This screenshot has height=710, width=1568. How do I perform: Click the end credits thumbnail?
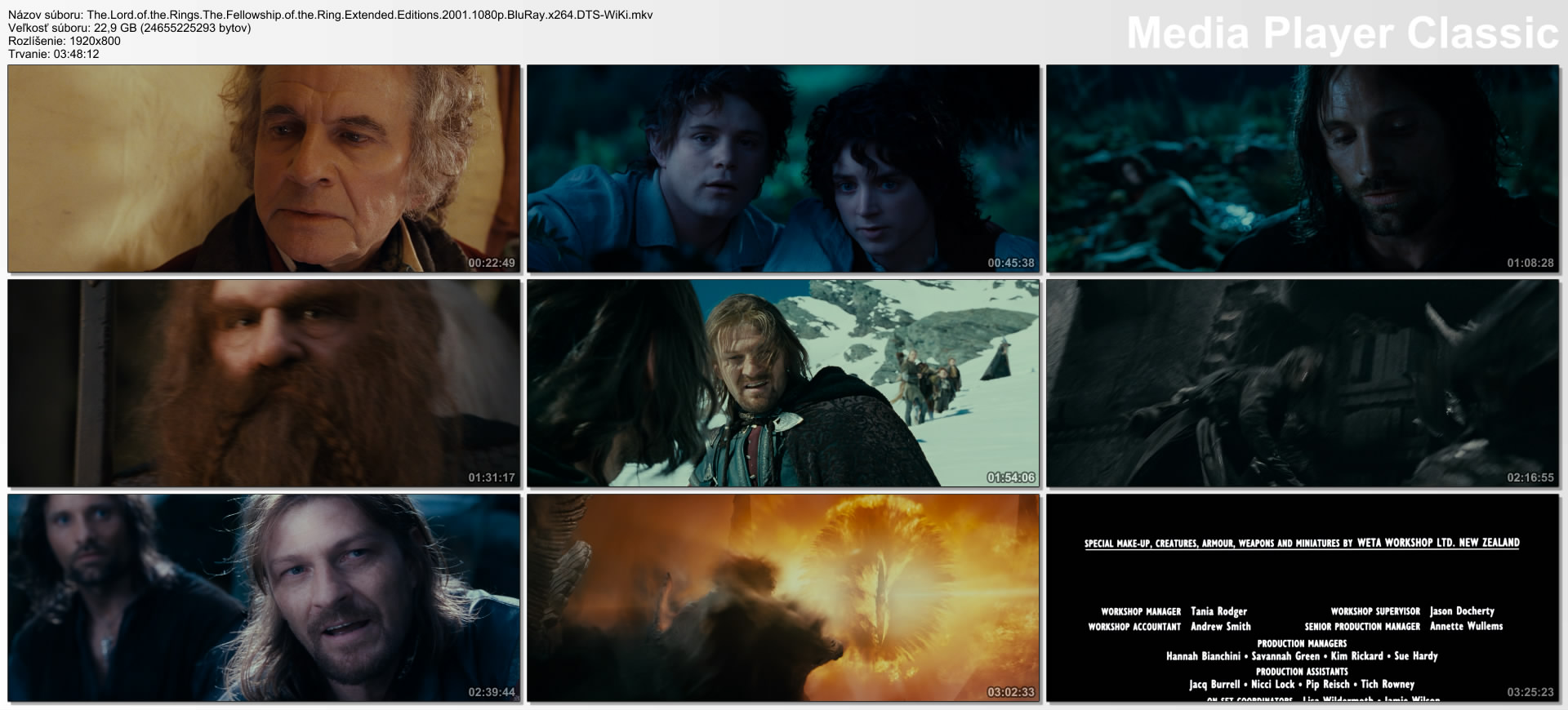coord(1302,597)
